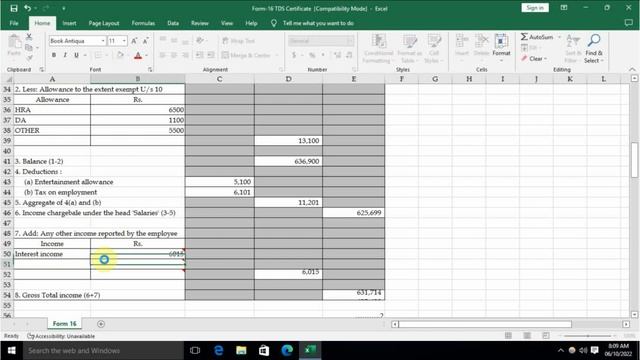Increase font size with larger A

coord(134,41)
